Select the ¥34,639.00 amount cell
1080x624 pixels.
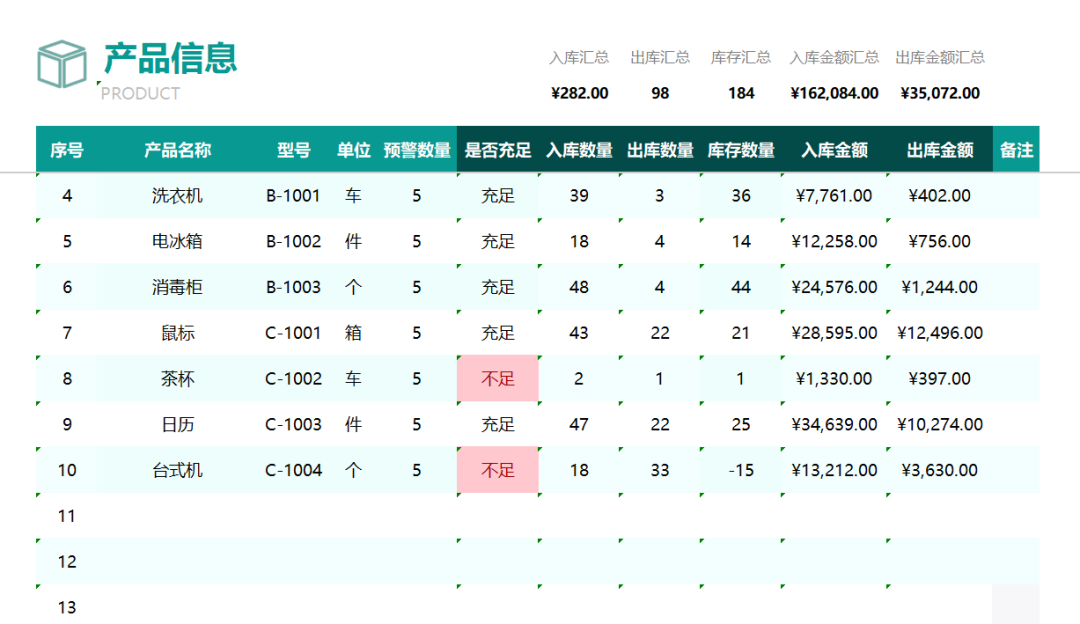(834, 424)
